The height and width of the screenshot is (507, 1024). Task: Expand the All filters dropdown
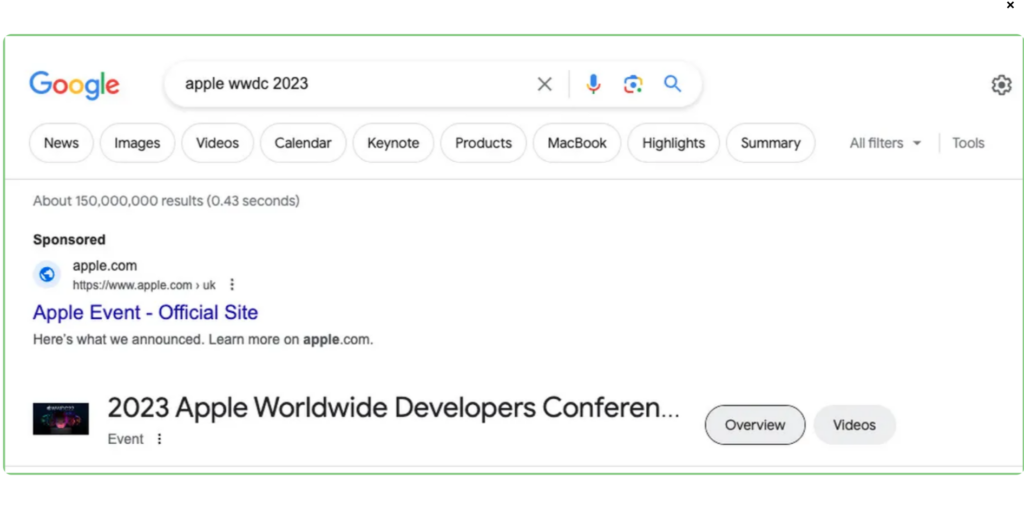[x=885, y=143]
